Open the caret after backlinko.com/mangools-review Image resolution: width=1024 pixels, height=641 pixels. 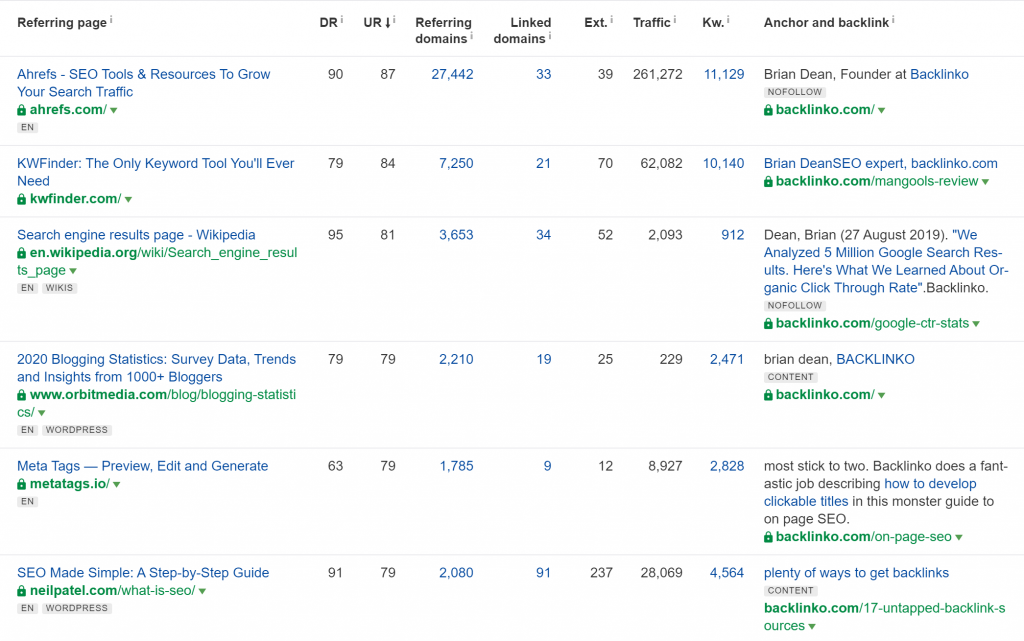[x=985, y=182]
